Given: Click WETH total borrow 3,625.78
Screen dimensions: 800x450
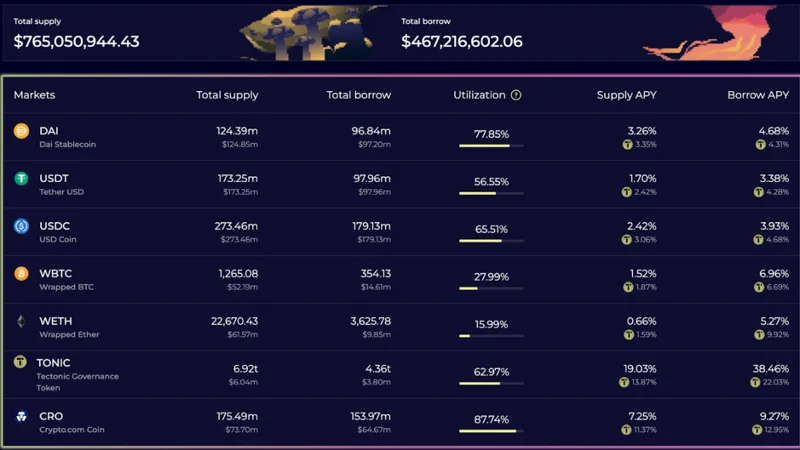Looking at the screenshot, I should click(370, 321).
